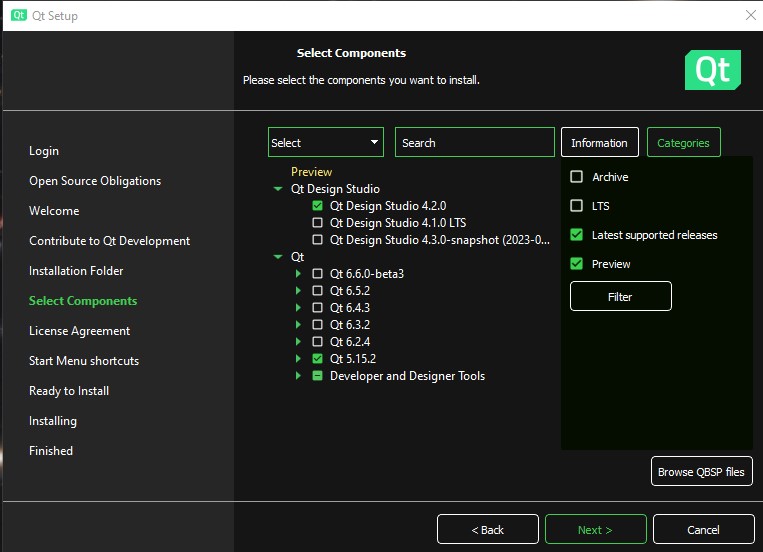This screenshot has width=763, height=552.
Task: Collapse the Qt tree node
Action: point(278,257)
